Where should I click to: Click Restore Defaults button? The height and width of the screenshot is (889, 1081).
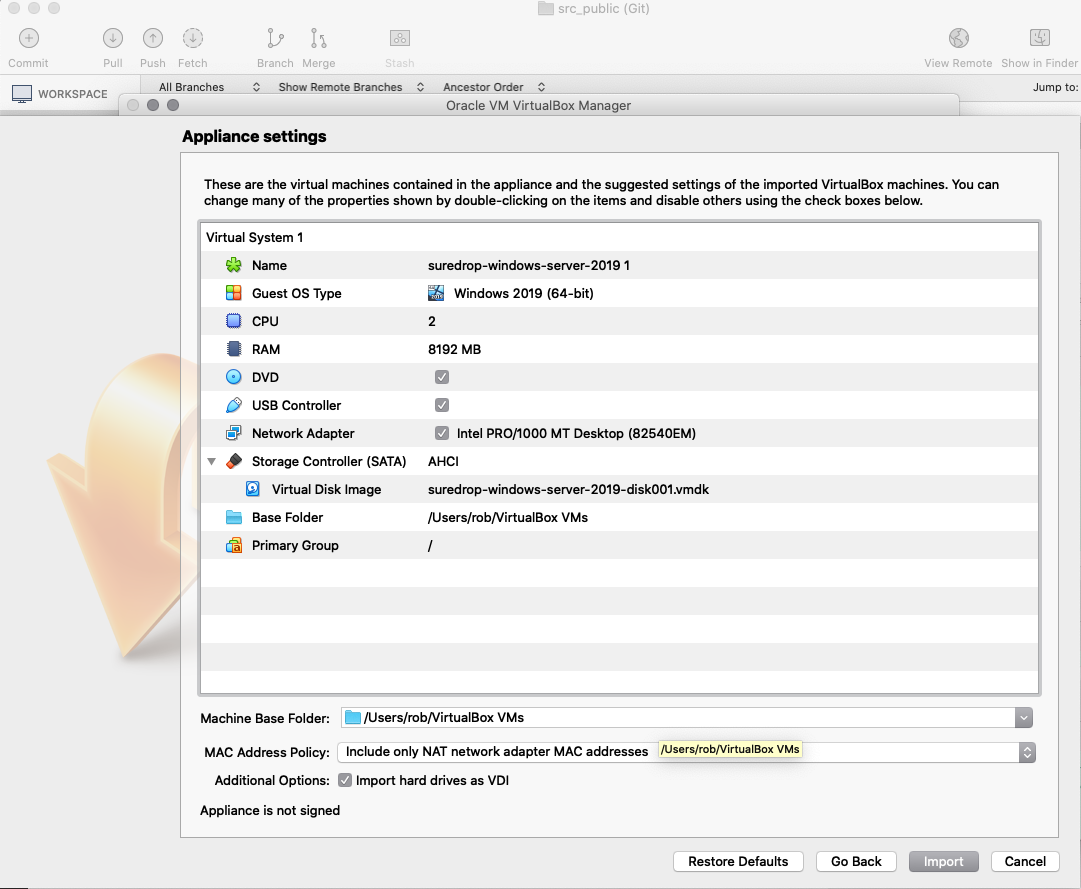pyautogui.click(x=738, y=861)
